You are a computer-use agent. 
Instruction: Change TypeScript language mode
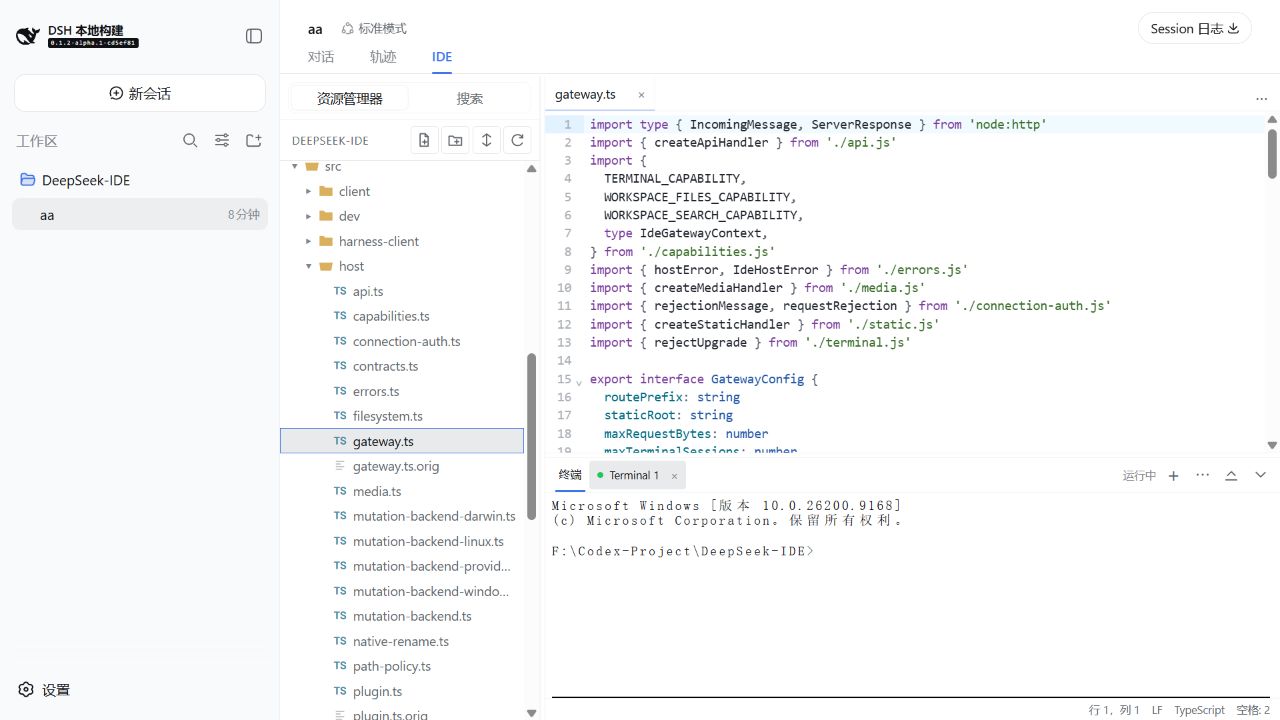(x=1199, y=710)
